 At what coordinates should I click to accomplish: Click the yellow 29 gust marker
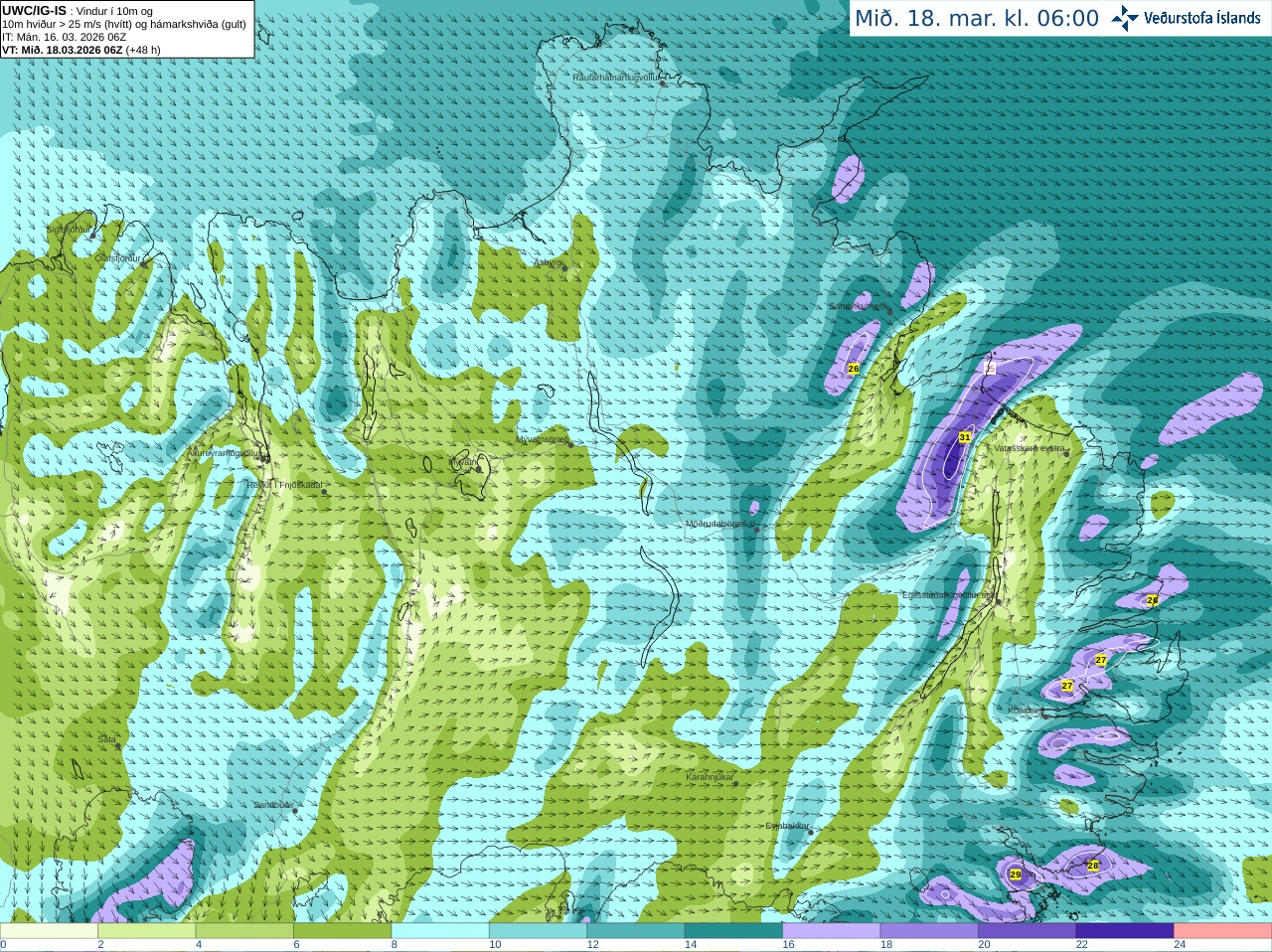(1015, 874)
